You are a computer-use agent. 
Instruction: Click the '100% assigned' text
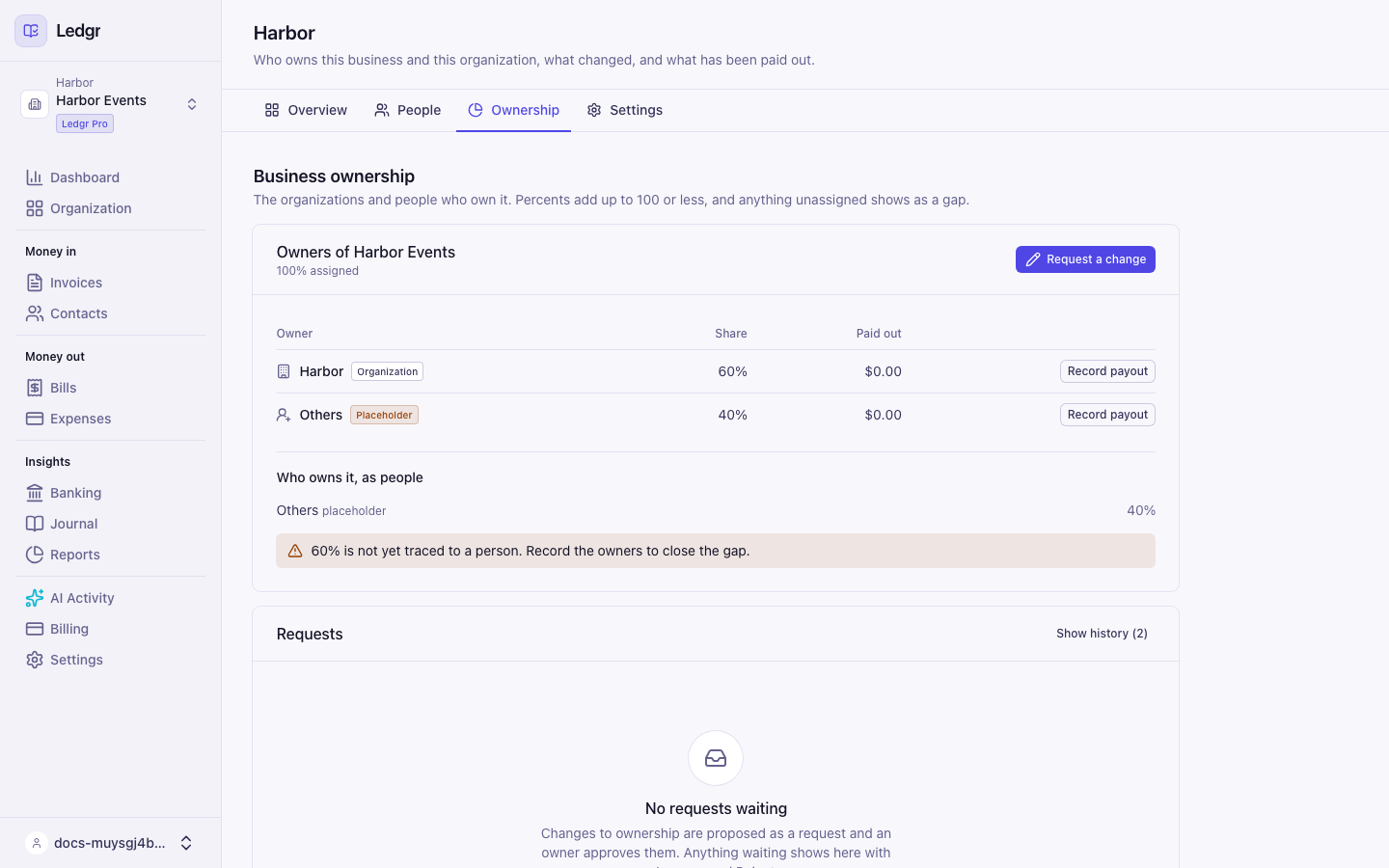317,271
